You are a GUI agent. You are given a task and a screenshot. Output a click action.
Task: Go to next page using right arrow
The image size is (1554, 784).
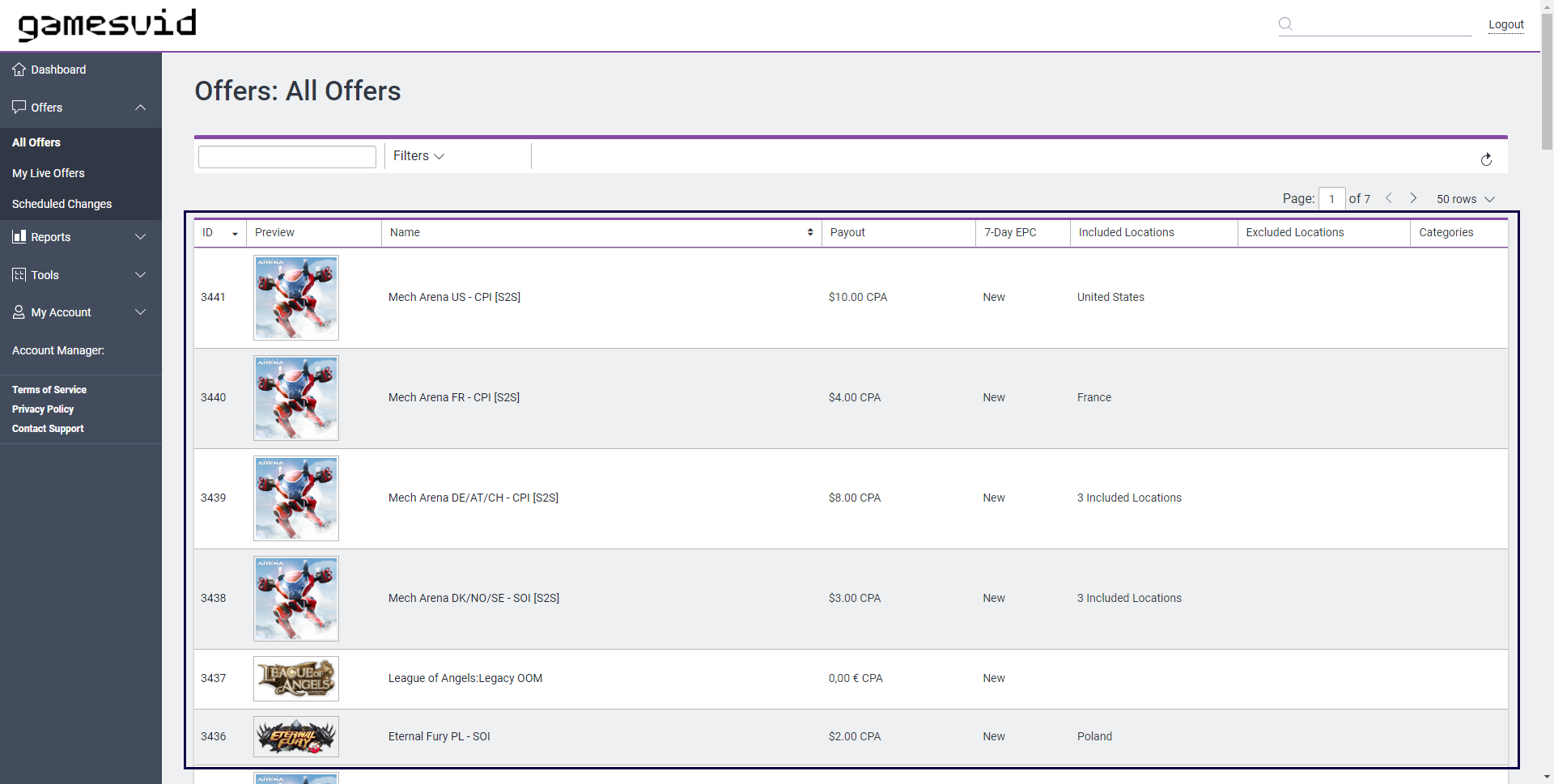(1413, 198)
